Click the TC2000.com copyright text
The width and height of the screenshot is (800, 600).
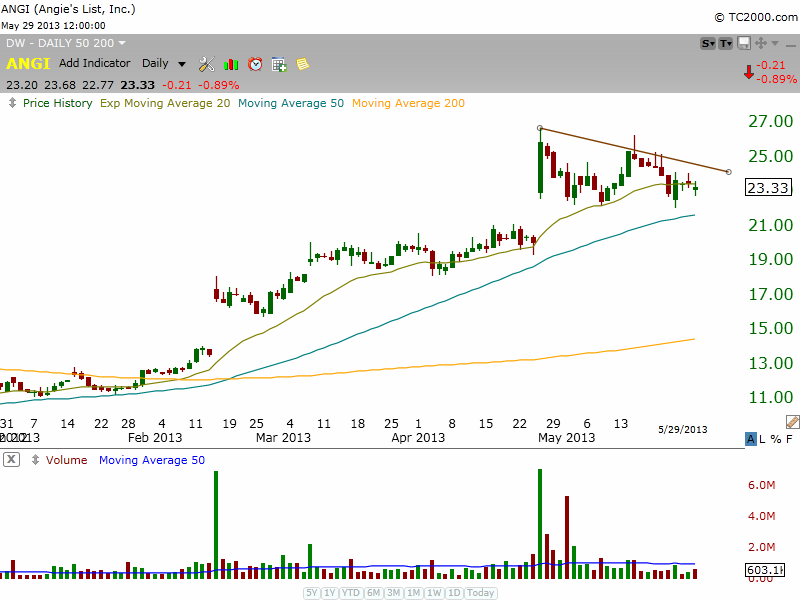pyautogui.click(x=756, y=17)
